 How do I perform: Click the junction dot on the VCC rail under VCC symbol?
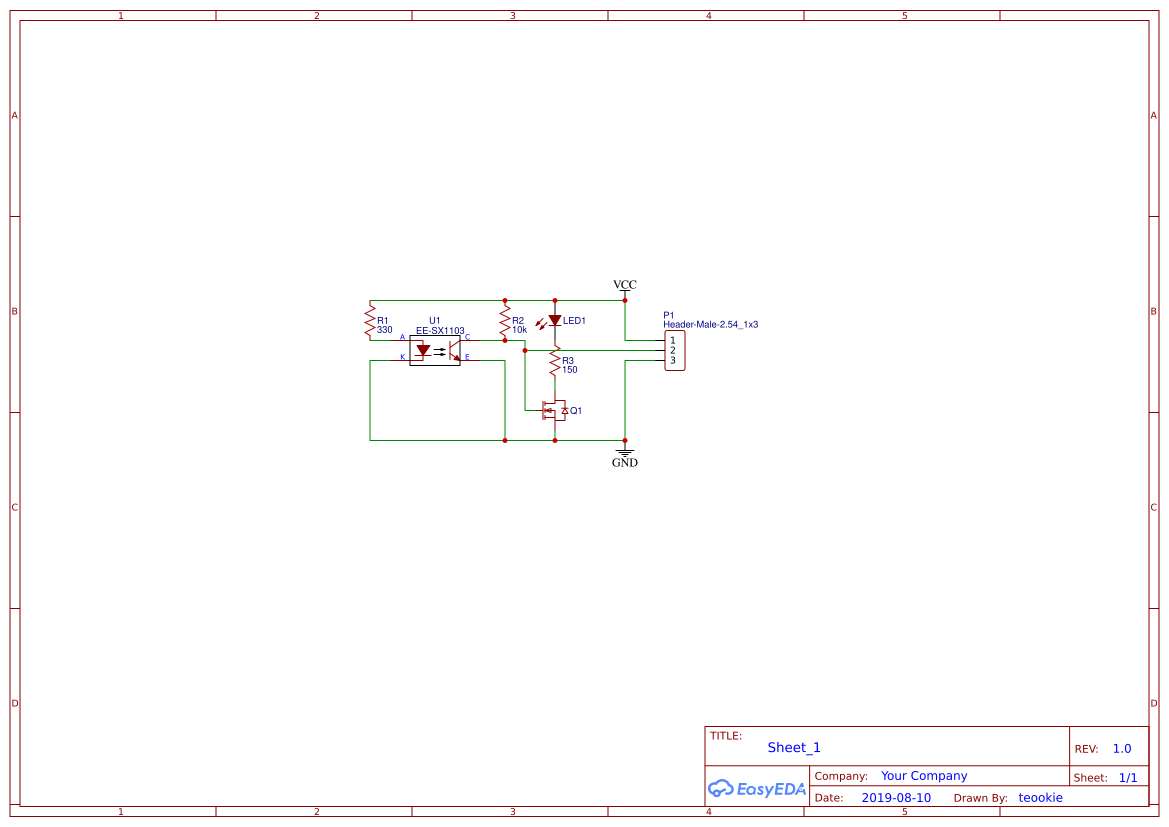pos(625,301)
